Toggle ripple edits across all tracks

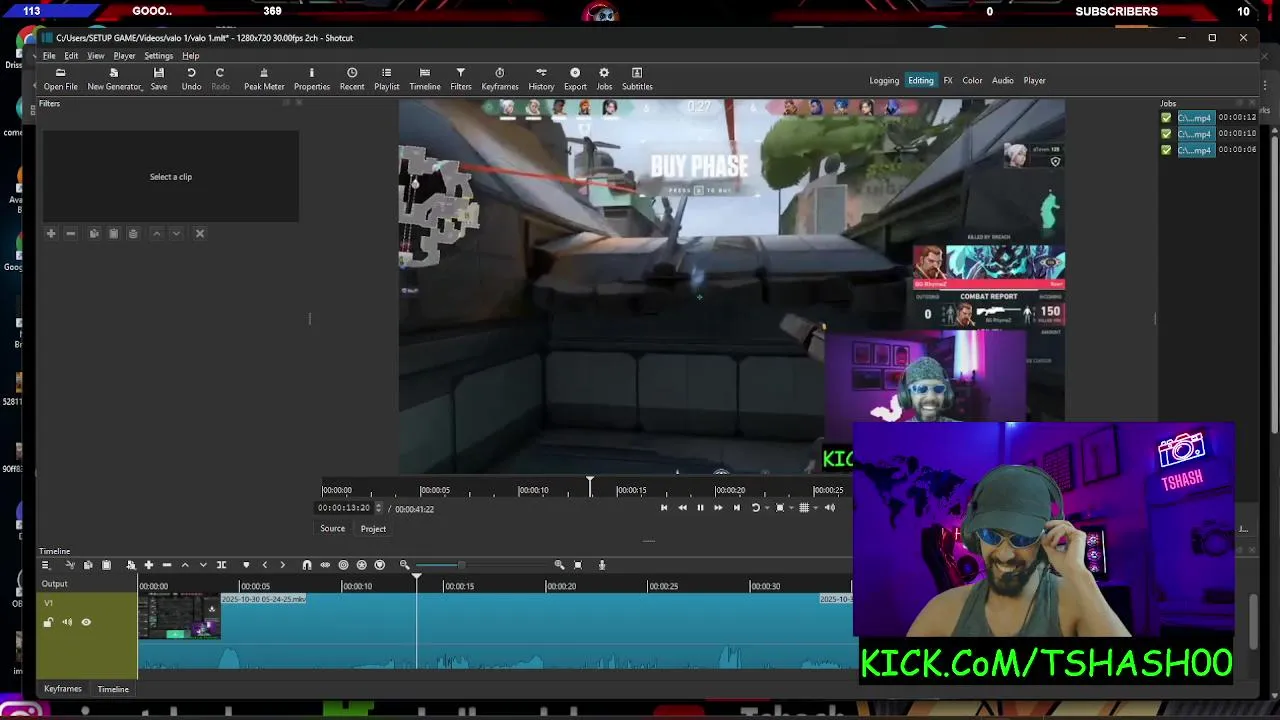[361, 565]
